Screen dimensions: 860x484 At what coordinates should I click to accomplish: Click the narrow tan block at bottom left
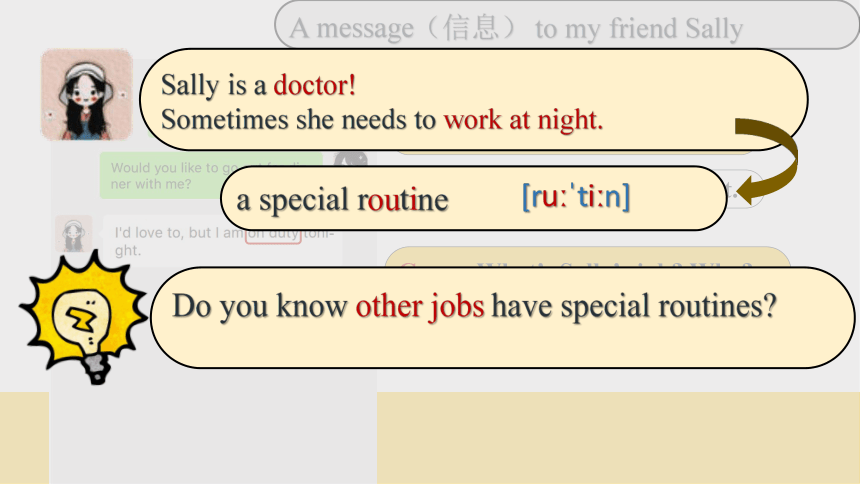click(25, 438)
